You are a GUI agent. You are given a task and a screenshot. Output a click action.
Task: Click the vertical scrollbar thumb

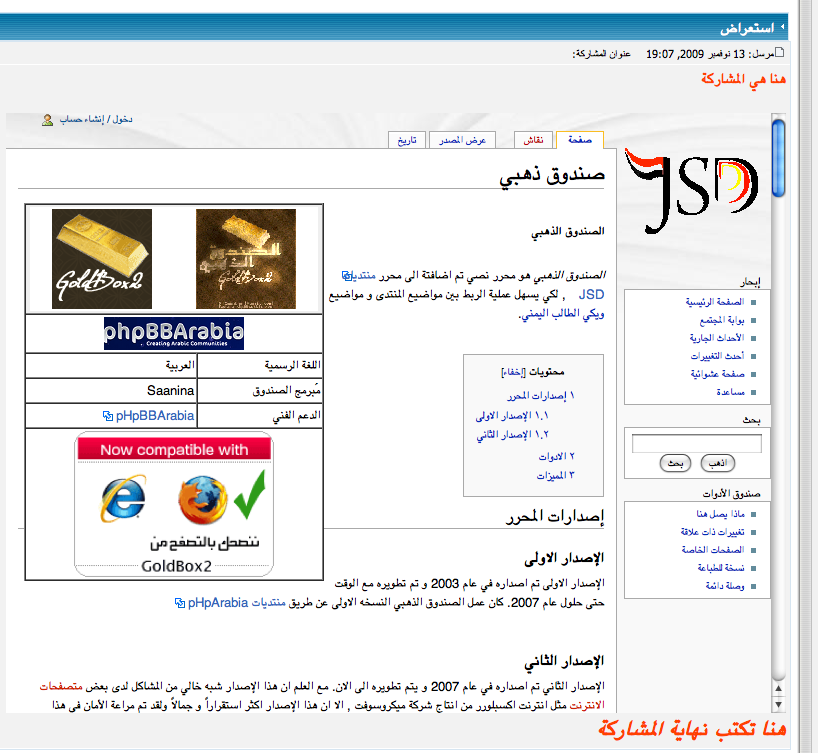coord(778,155)
